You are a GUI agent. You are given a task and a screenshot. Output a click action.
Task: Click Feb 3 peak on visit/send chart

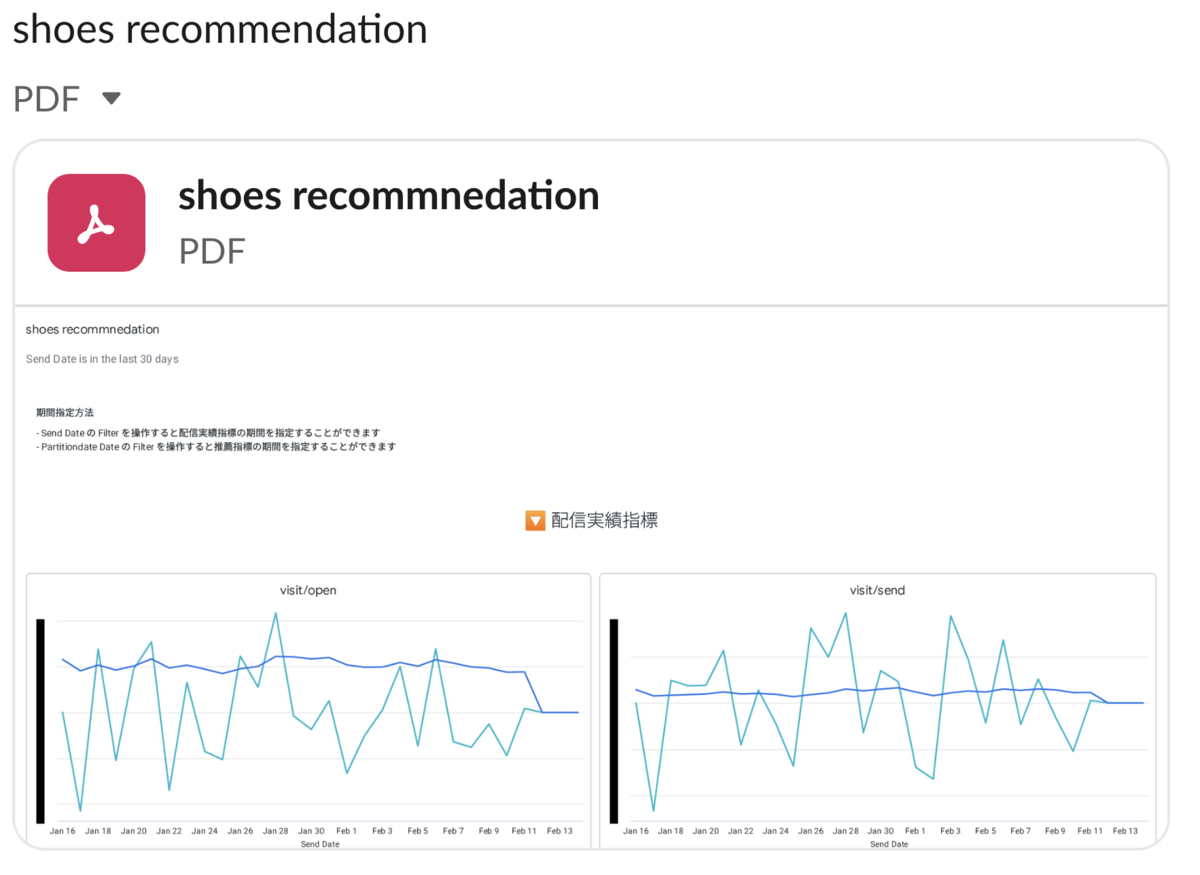click(950, 616)
